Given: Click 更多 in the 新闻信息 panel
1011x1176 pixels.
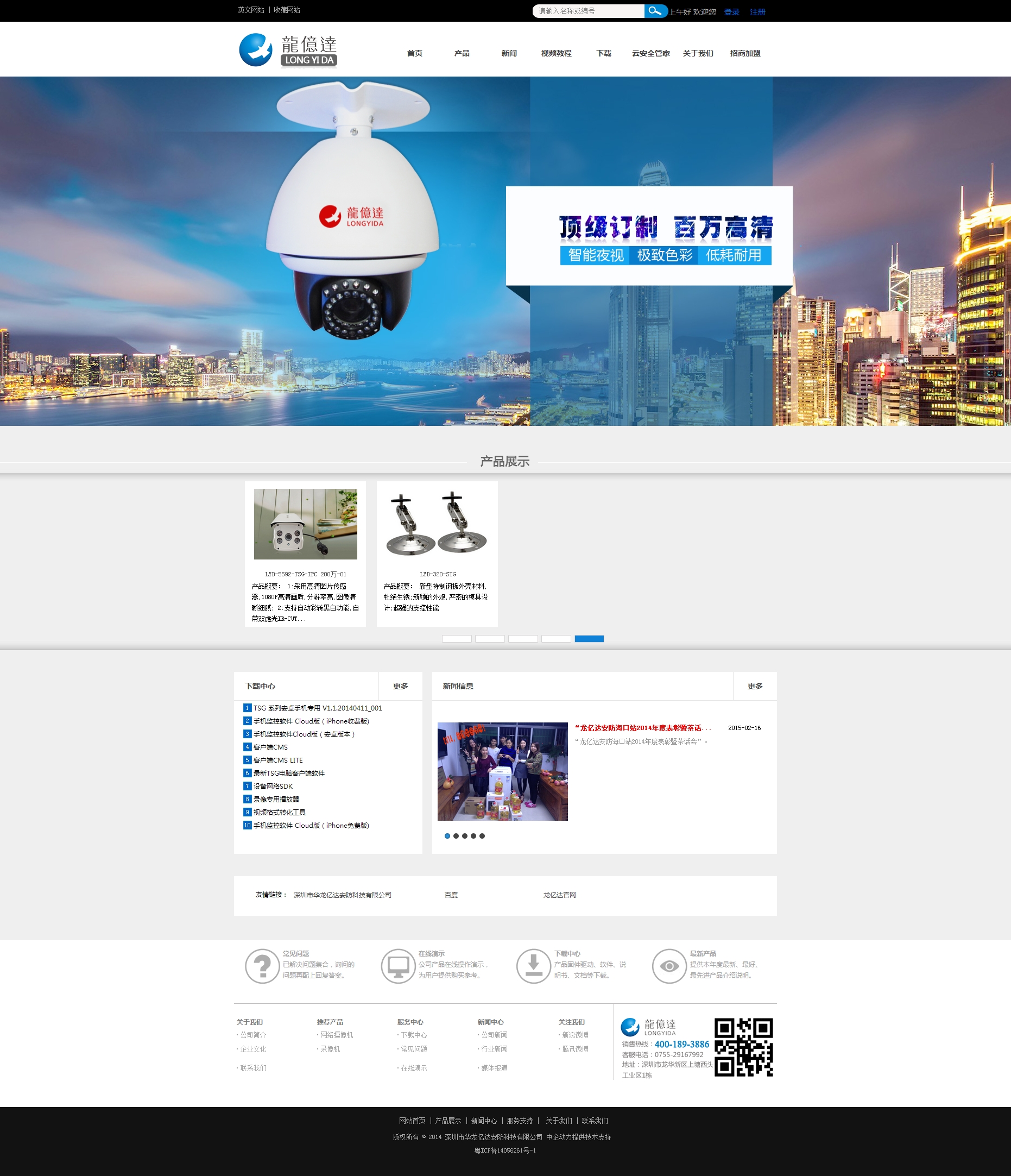Looking at the screenshot, I should tap(755, 686).
